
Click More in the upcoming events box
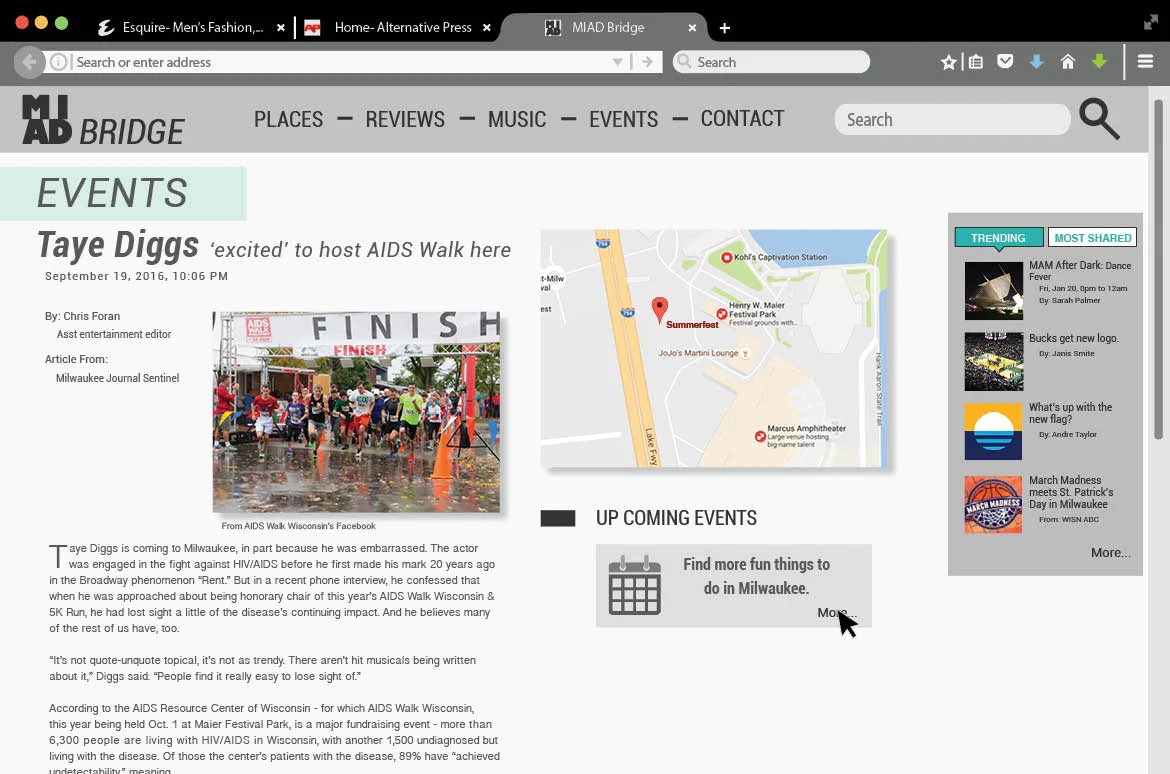point(836,613)
